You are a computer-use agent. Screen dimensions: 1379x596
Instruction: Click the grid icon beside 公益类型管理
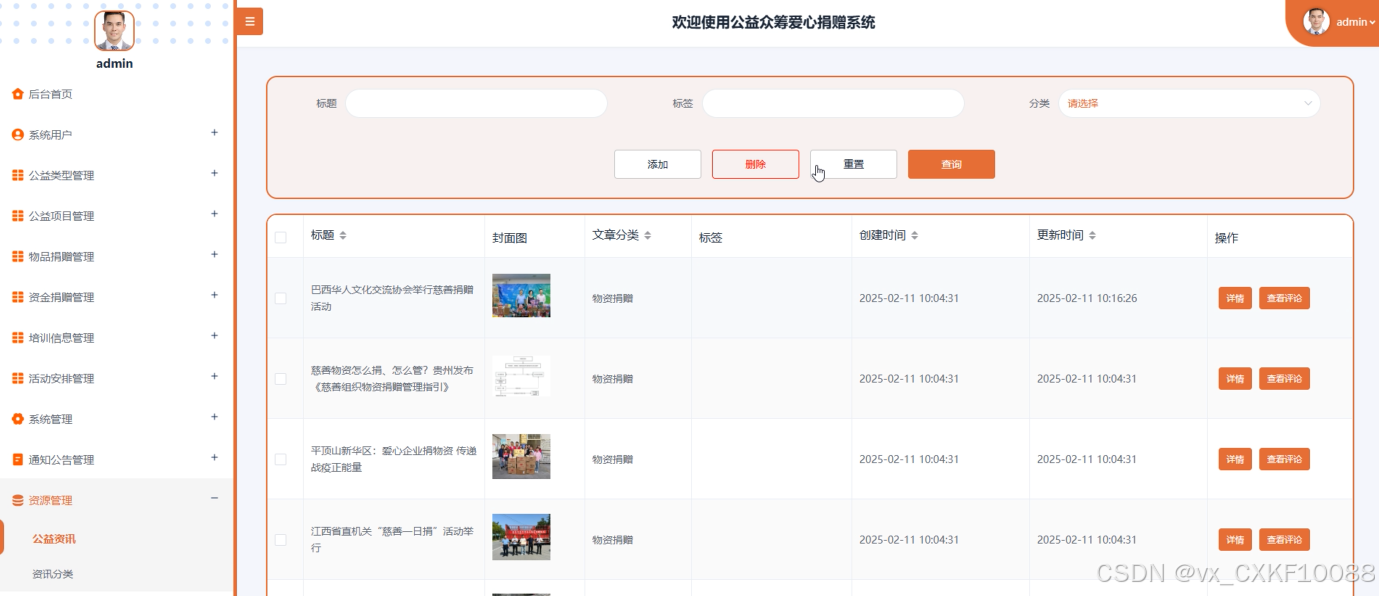pyautogui.click(x=17, y=175)
